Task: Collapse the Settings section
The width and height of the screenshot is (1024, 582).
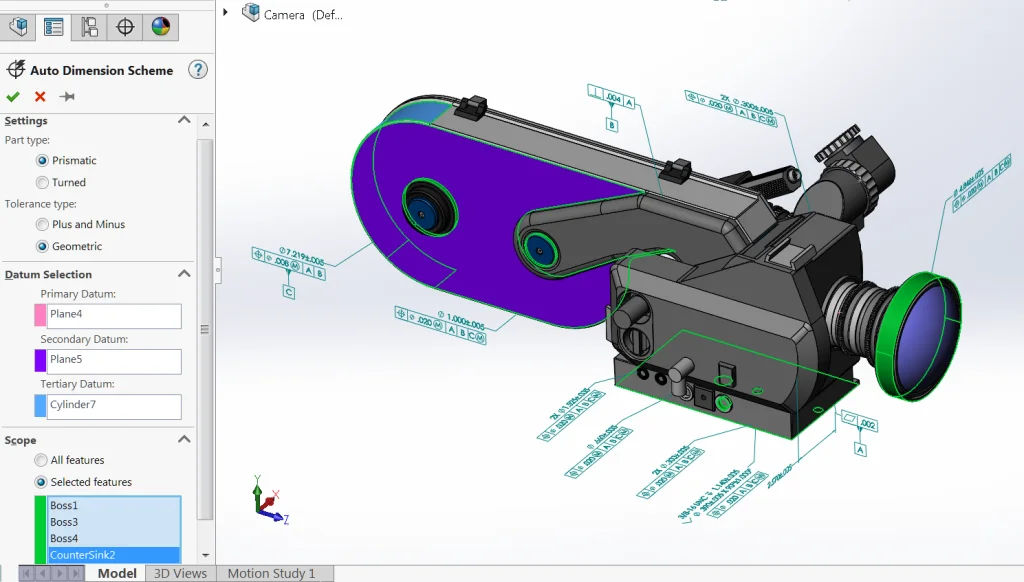Action: coord(183,120)
